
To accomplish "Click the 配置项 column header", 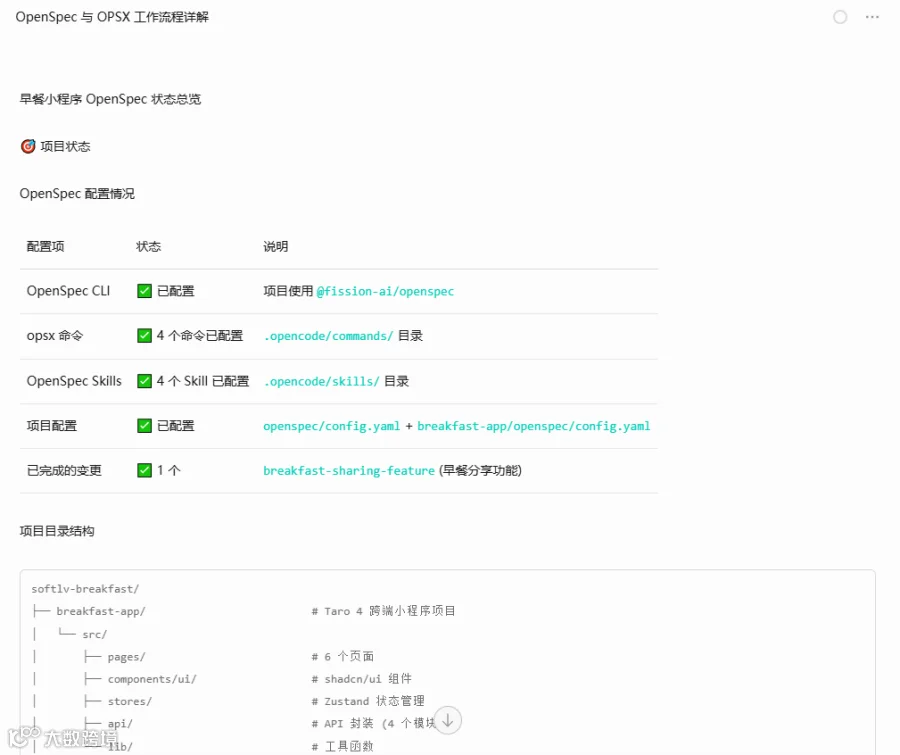I will [x=45, y=246].
